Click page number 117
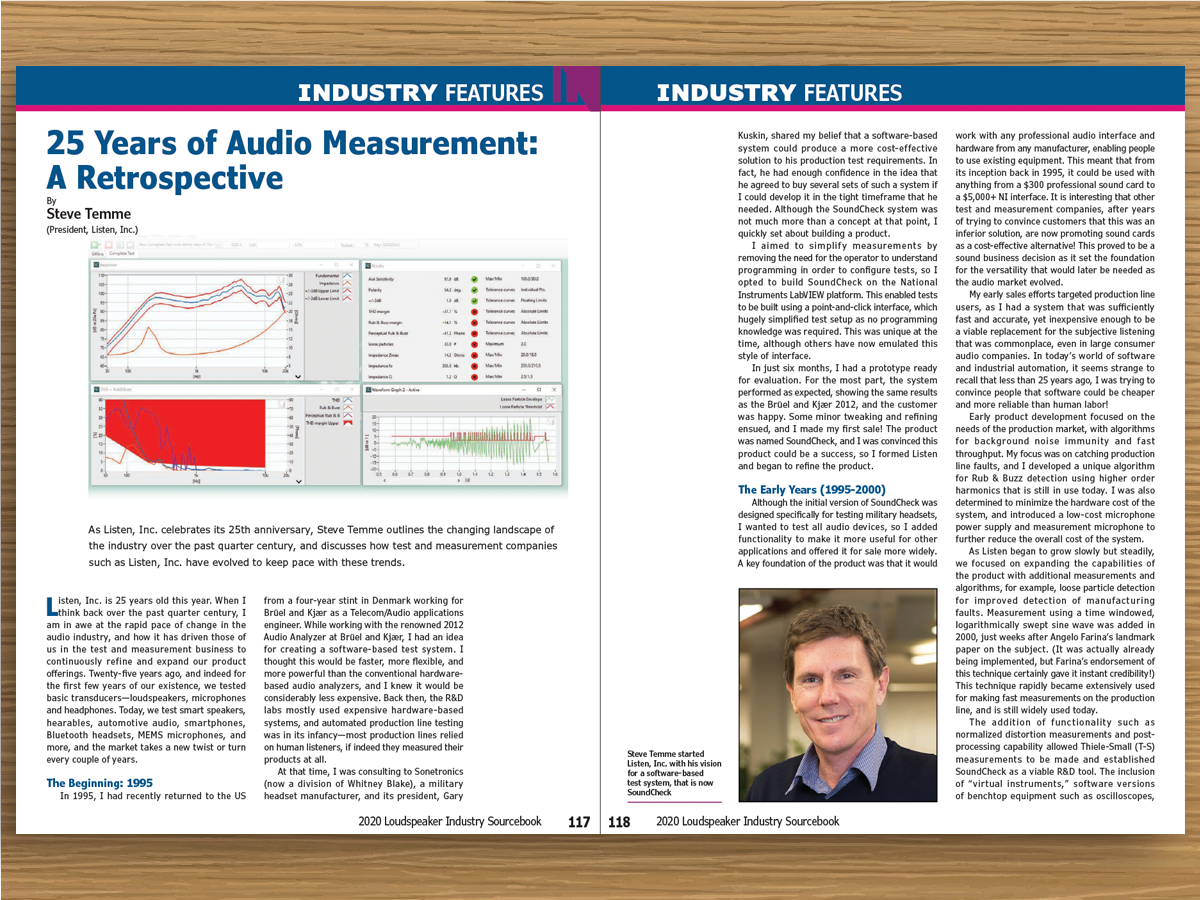Screen dimensions: 1200x900 [x=579, y=822]
